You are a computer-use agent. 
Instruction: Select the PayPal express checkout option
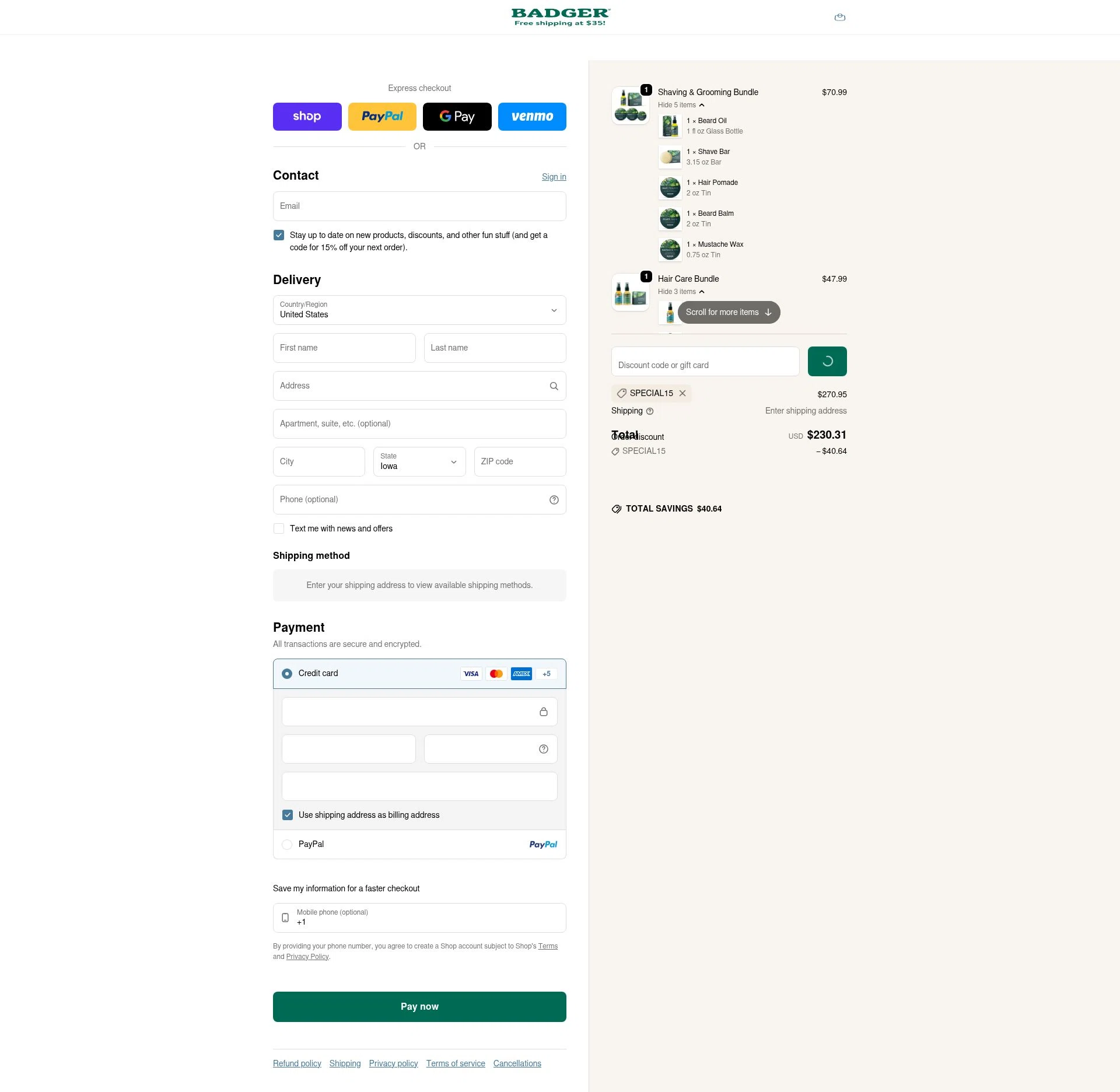(382, 116)
